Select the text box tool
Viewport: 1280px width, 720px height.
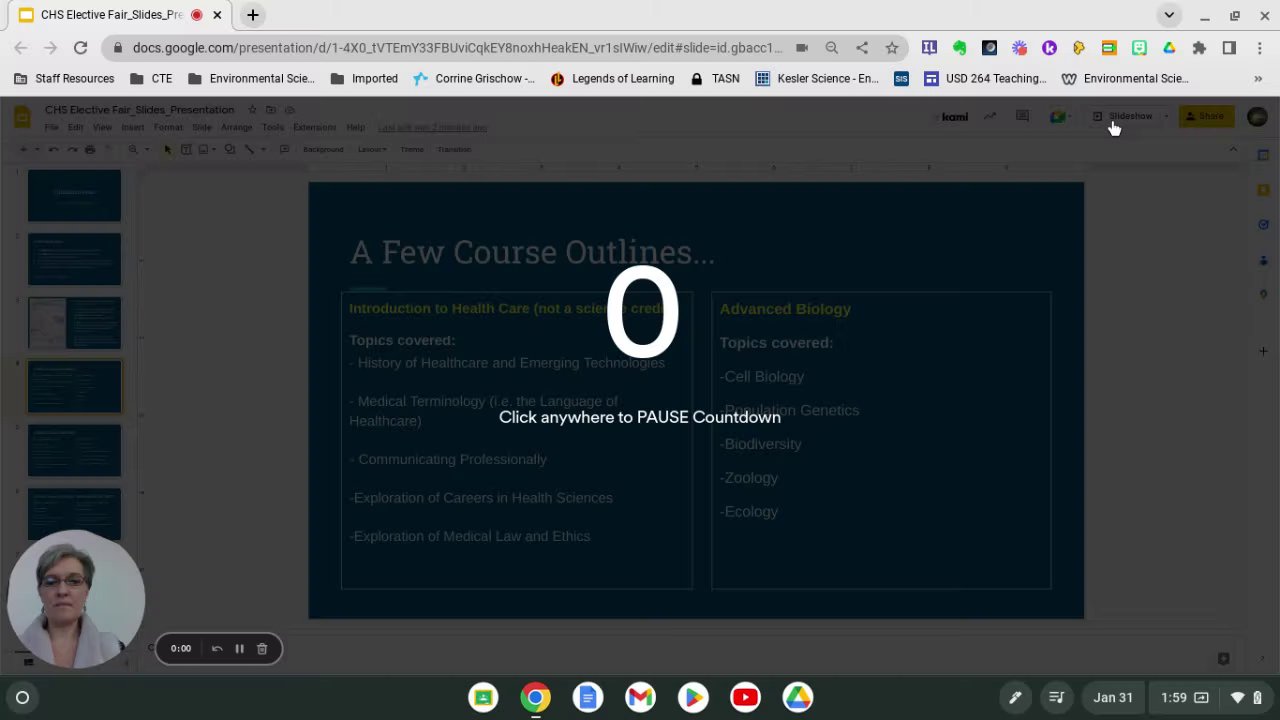tap(186, 149)
